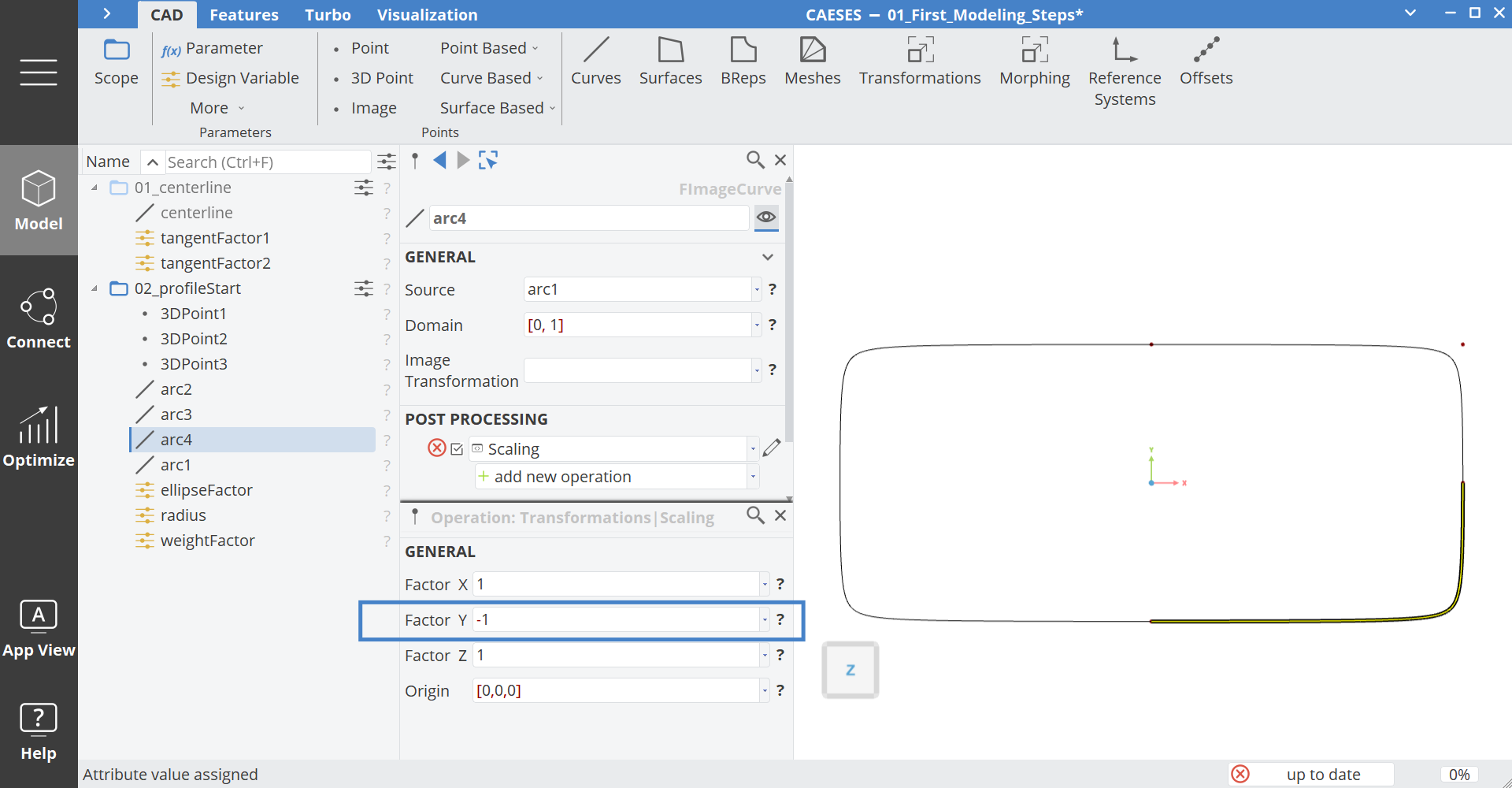1512x788 pixels.
Task: Open the Surfaces creation tool
Action: click(670, 61)
